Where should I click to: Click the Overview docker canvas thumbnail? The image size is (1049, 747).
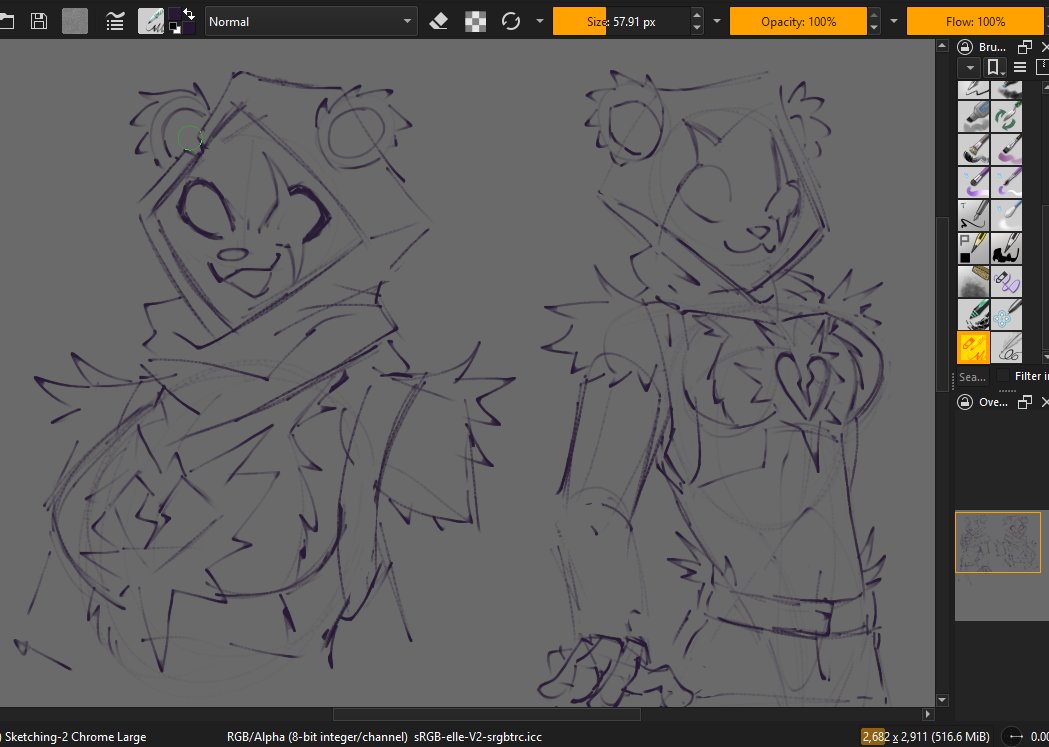(x=997, y=542)
